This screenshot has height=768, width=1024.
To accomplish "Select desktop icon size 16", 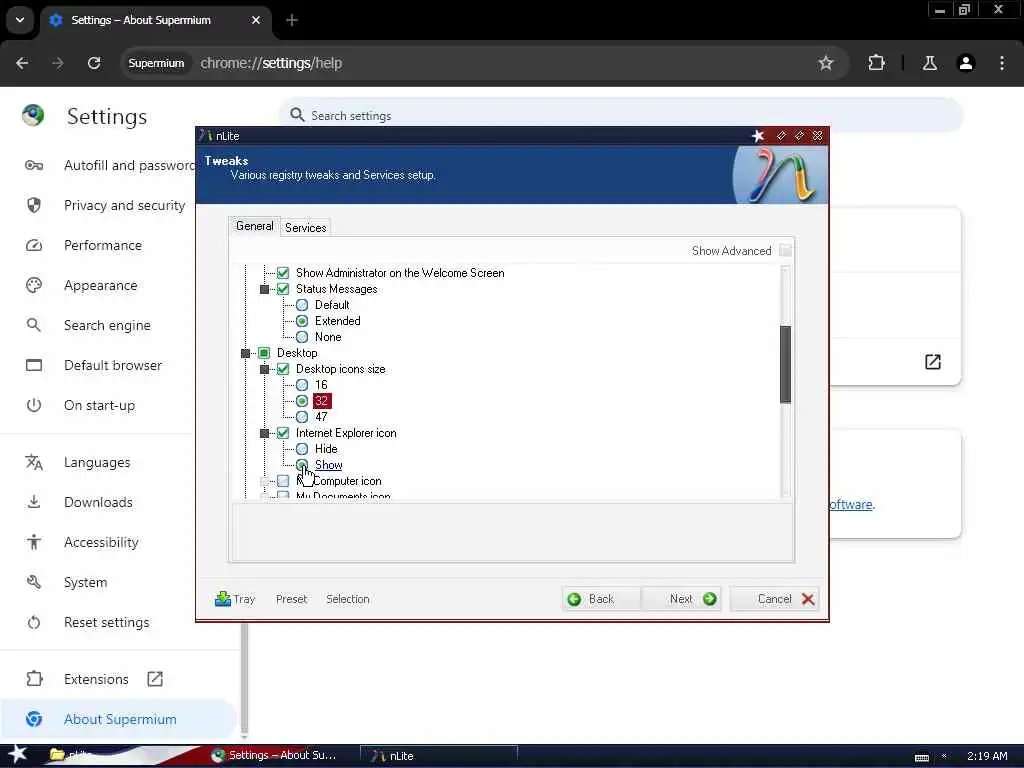I will pos(302,385).
